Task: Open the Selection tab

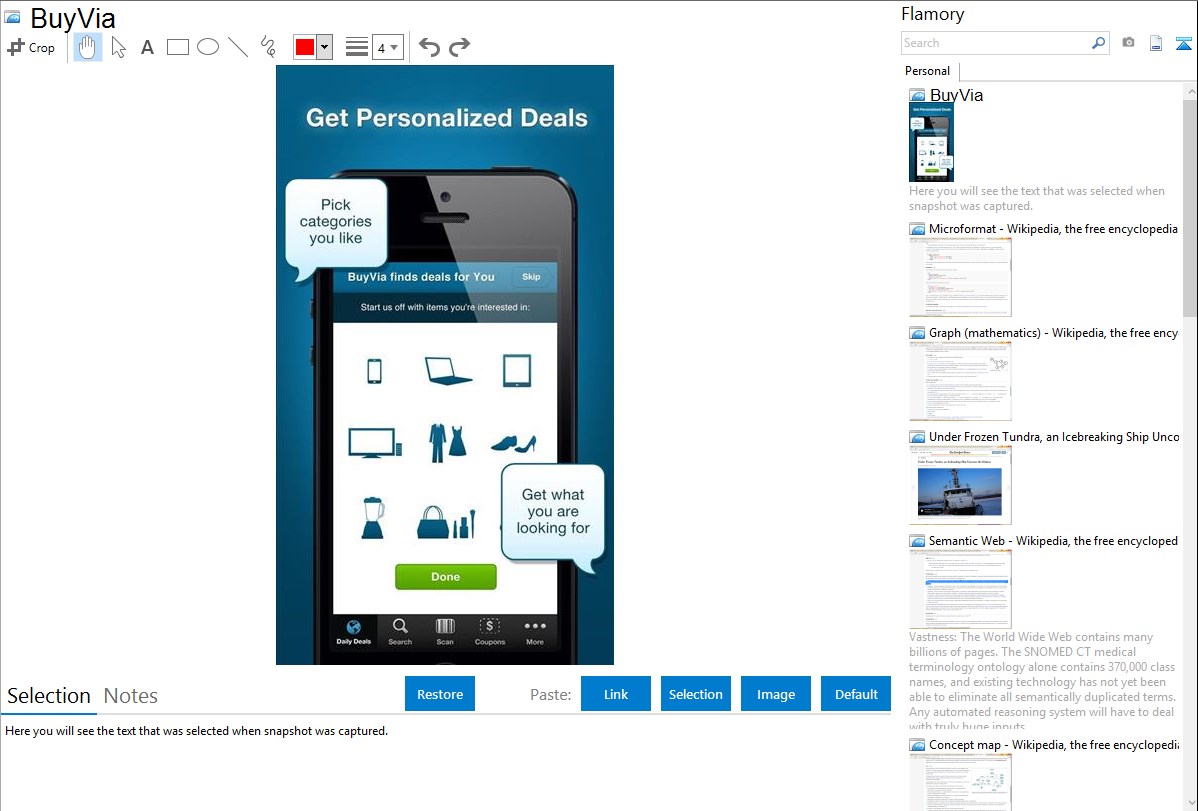Action: click(49, 696)
